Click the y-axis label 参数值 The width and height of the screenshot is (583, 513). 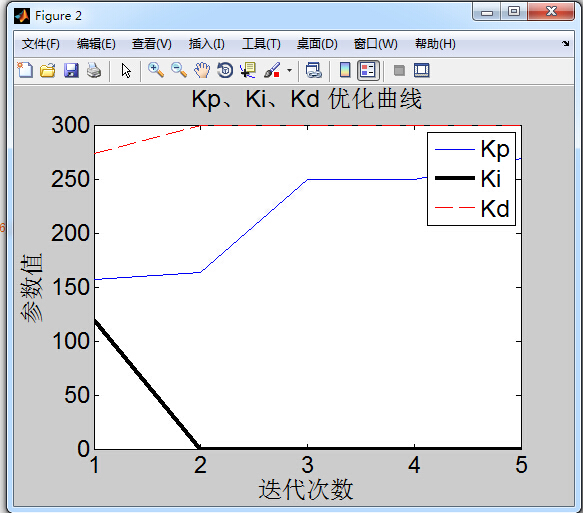pyautogui.click(x=31, y=288)
